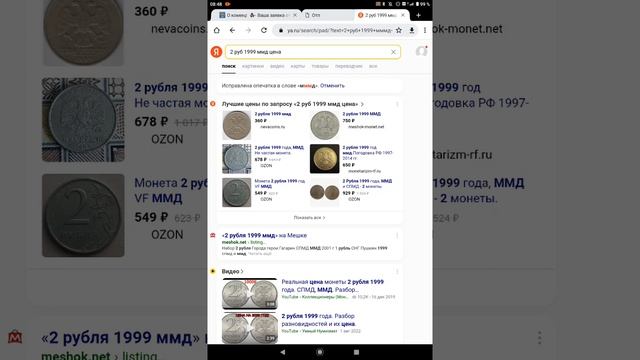Switch to the first 'О' browser tab
Viewport: 640px width, 360px height.
tap(233, 15)
